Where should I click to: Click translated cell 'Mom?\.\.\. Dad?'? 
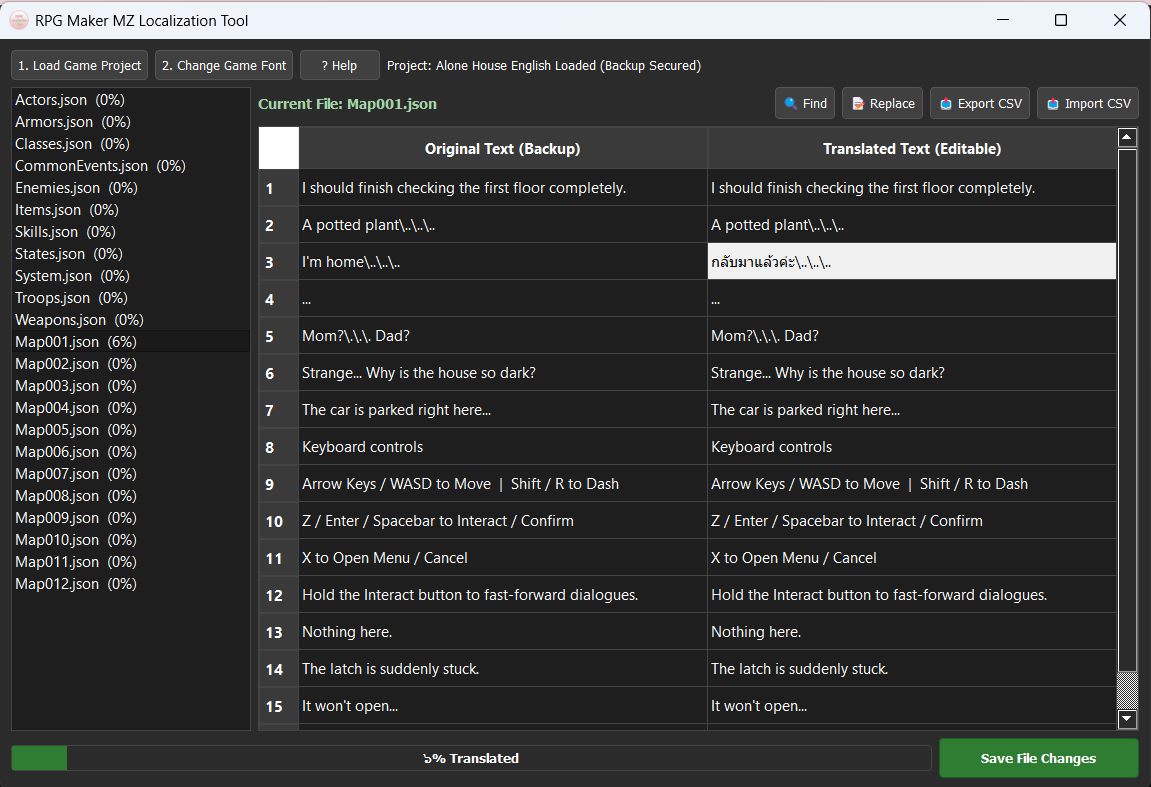912,336
